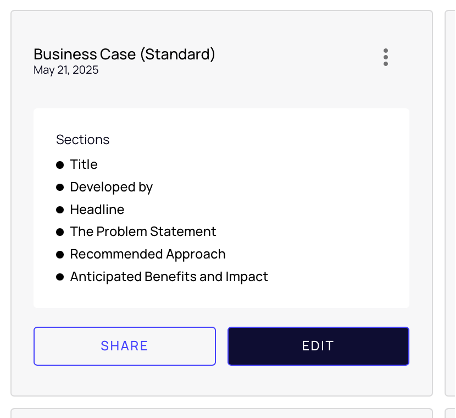This screenshot has width=456, height=418.
Task: Select The Problem Statement section entry
Action: (x=143, y=232)
